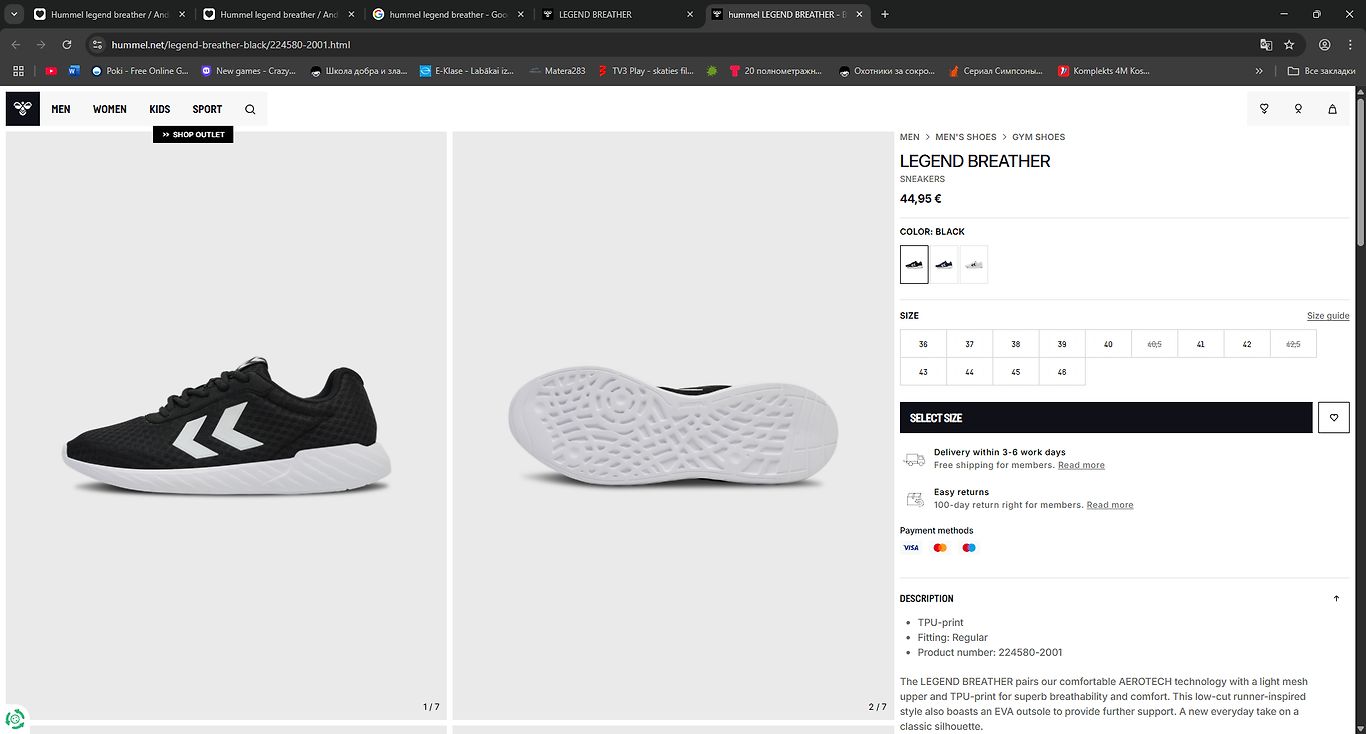
Task: Open the YouTube bookmark
Action: 51,71
